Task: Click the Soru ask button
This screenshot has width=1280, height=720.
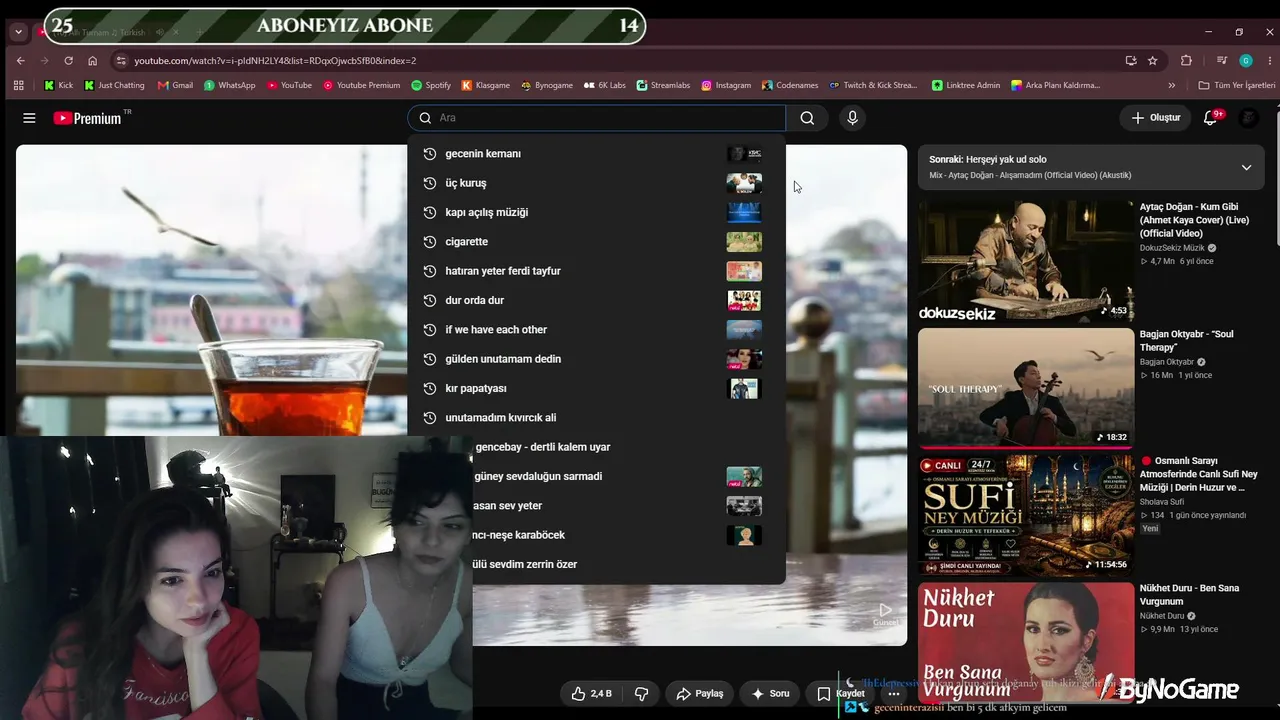Action: coord(771,693)
